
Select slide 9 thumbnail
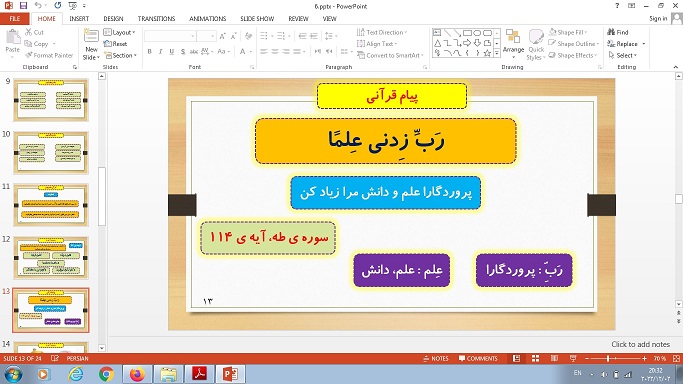51,100
